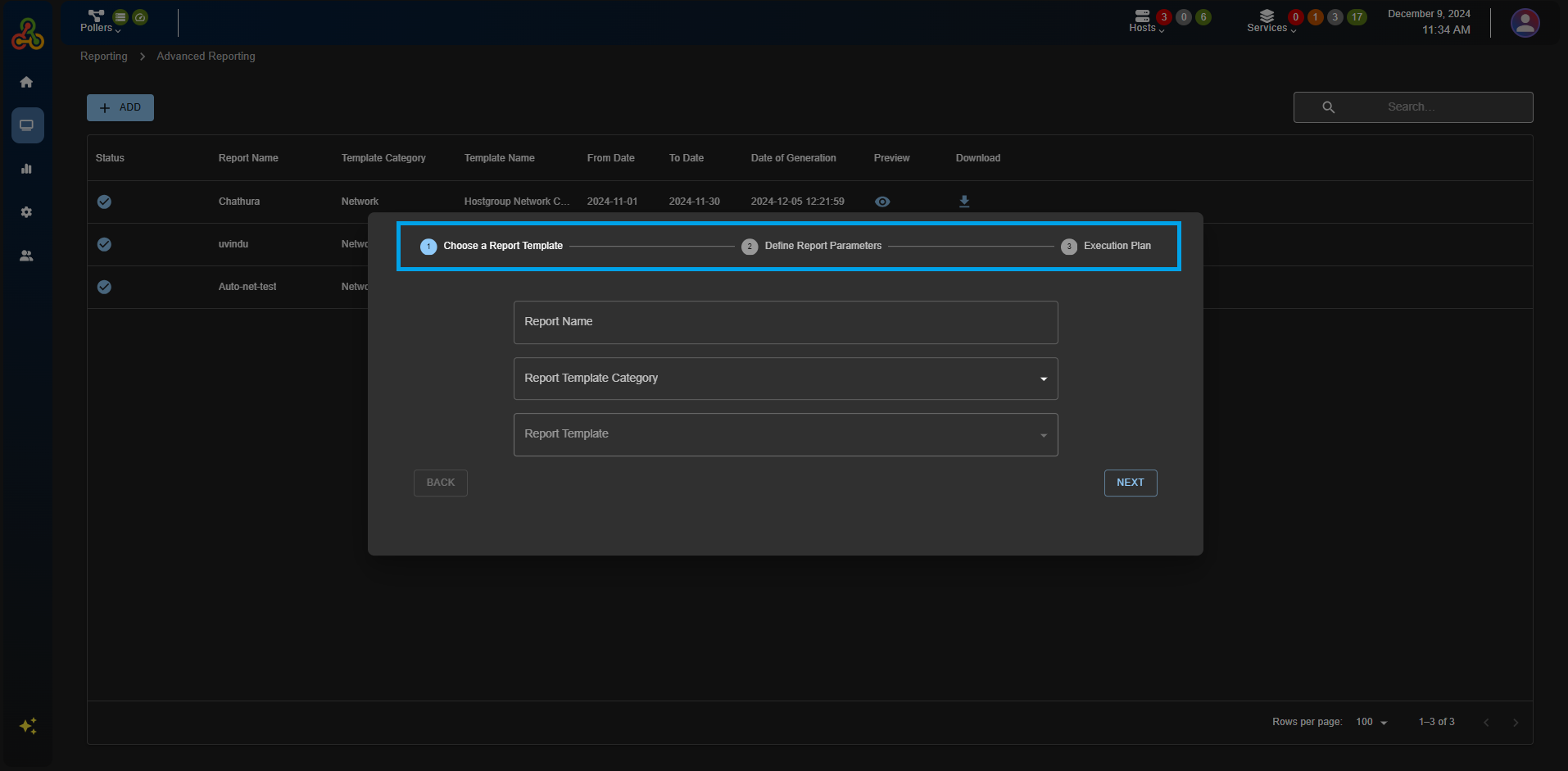Image resolution: width=1568 pixels, height=771 pixels.
Task: Click the sparkle AI icon at sidebar bottom
Action: coord(28,726)
